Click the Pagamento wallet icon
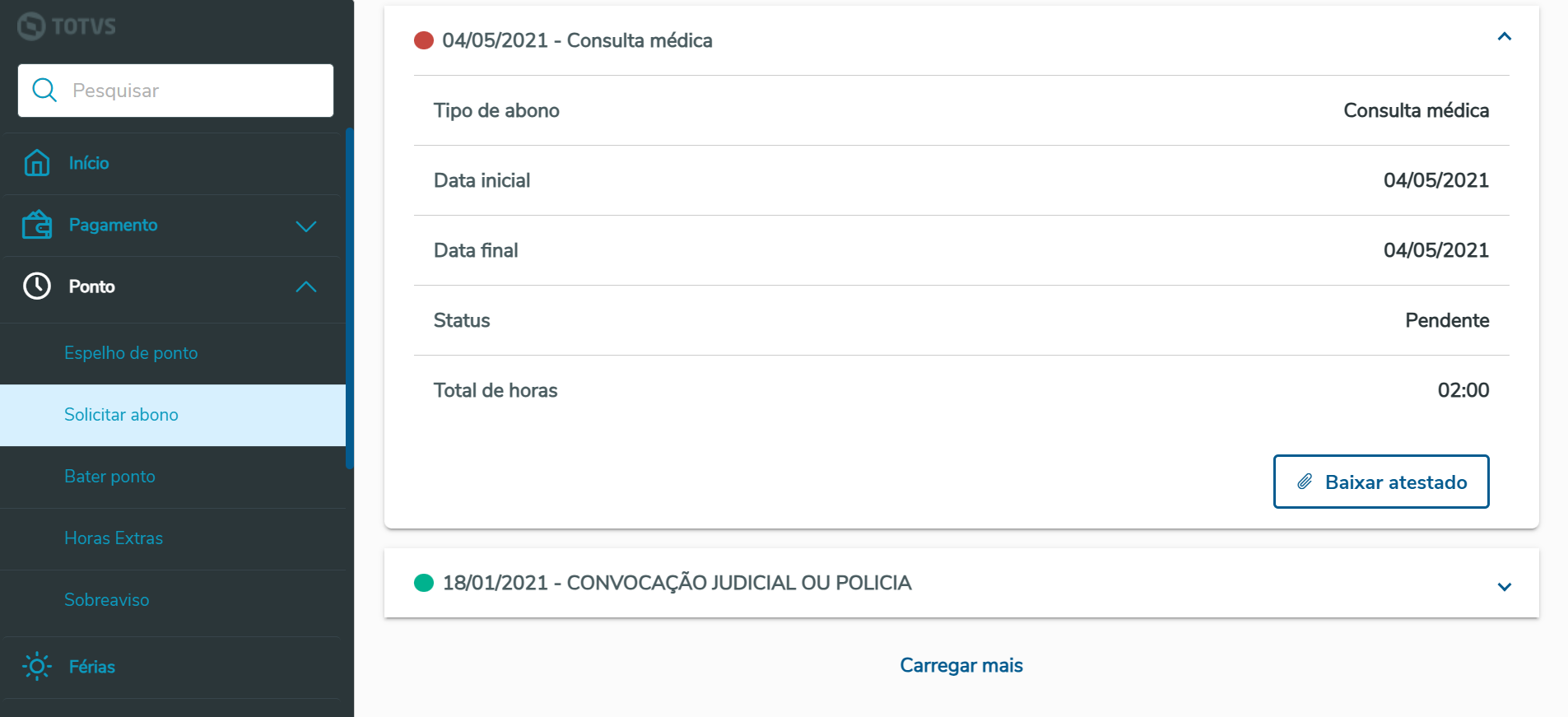Viewport: 1568px width, 717px height. pos(37,225)
